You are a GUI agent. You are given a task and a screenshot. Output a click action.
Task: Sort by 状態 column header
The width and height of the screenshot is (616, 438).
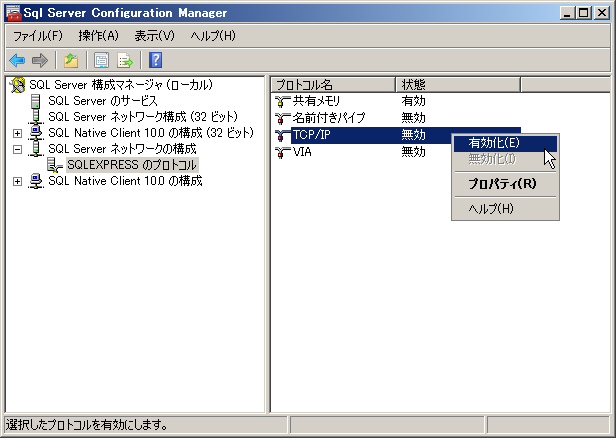tap(458, 84)
